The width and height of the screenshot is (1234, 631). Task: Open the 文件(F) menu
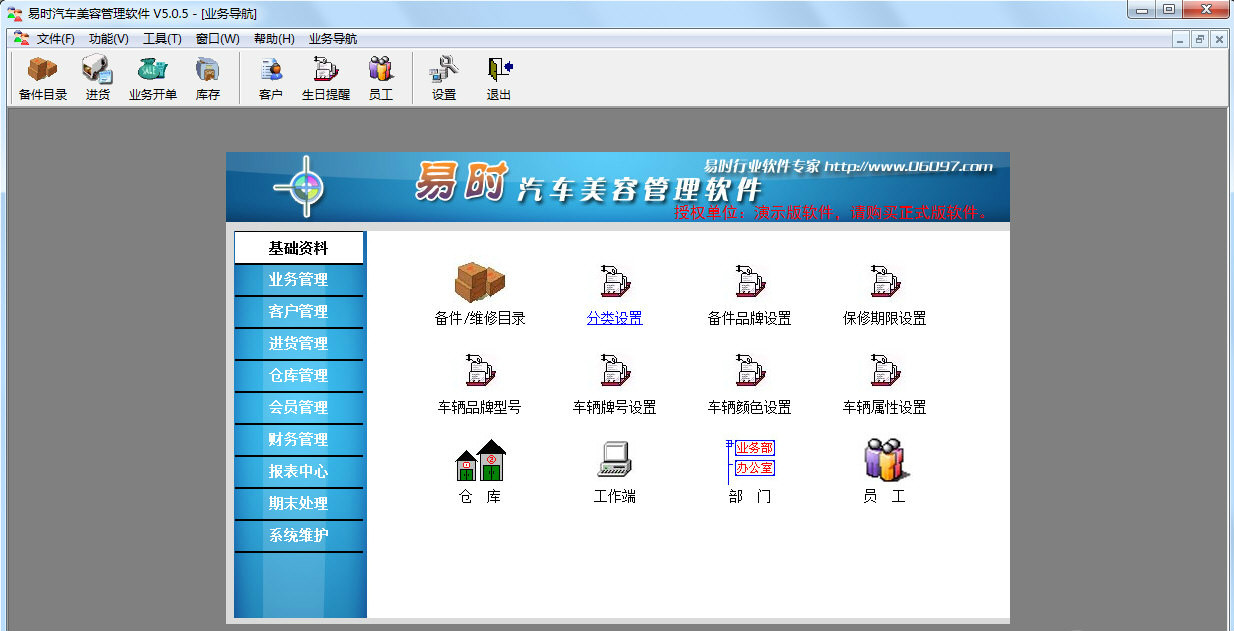click(56, 39)
